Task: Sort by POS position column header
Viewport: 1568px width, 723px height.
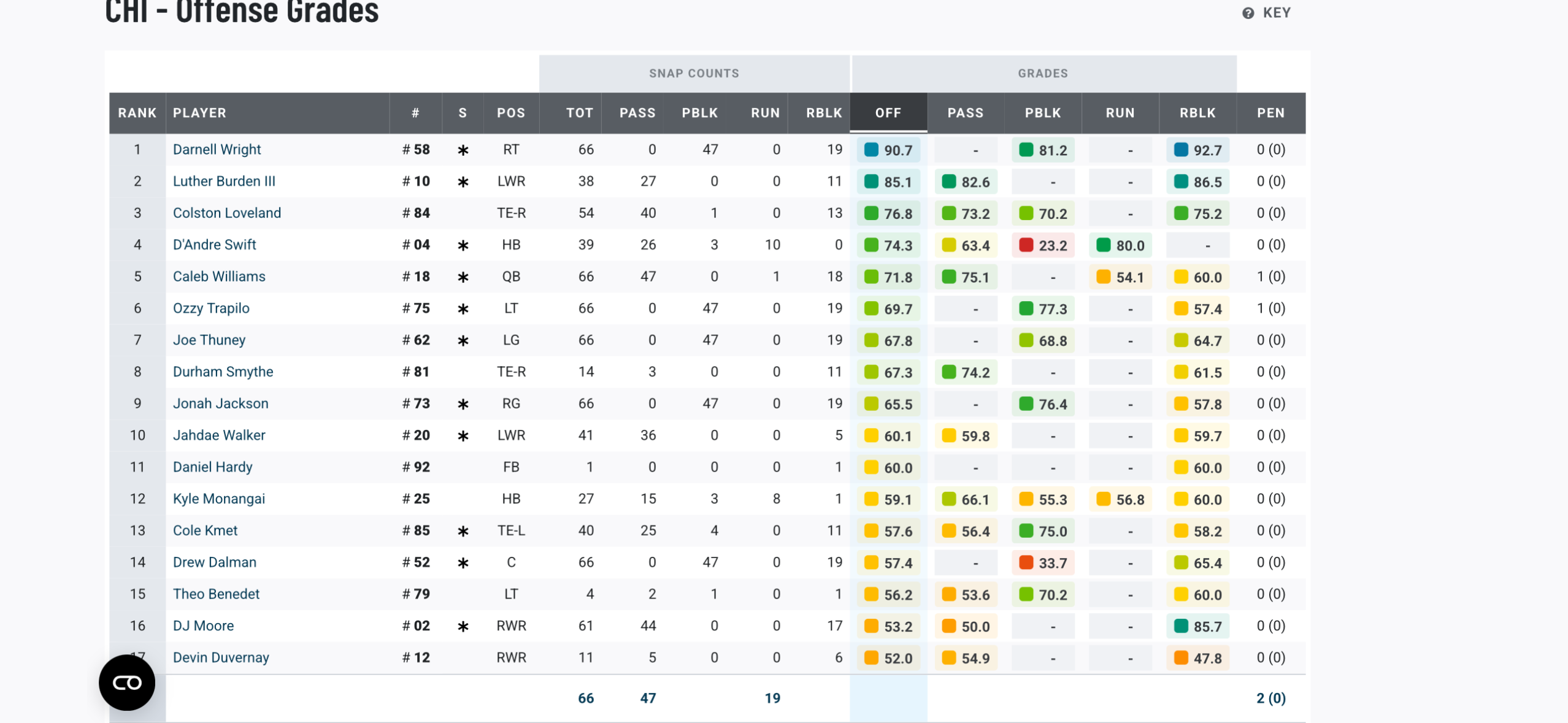Action: [510, 113]
